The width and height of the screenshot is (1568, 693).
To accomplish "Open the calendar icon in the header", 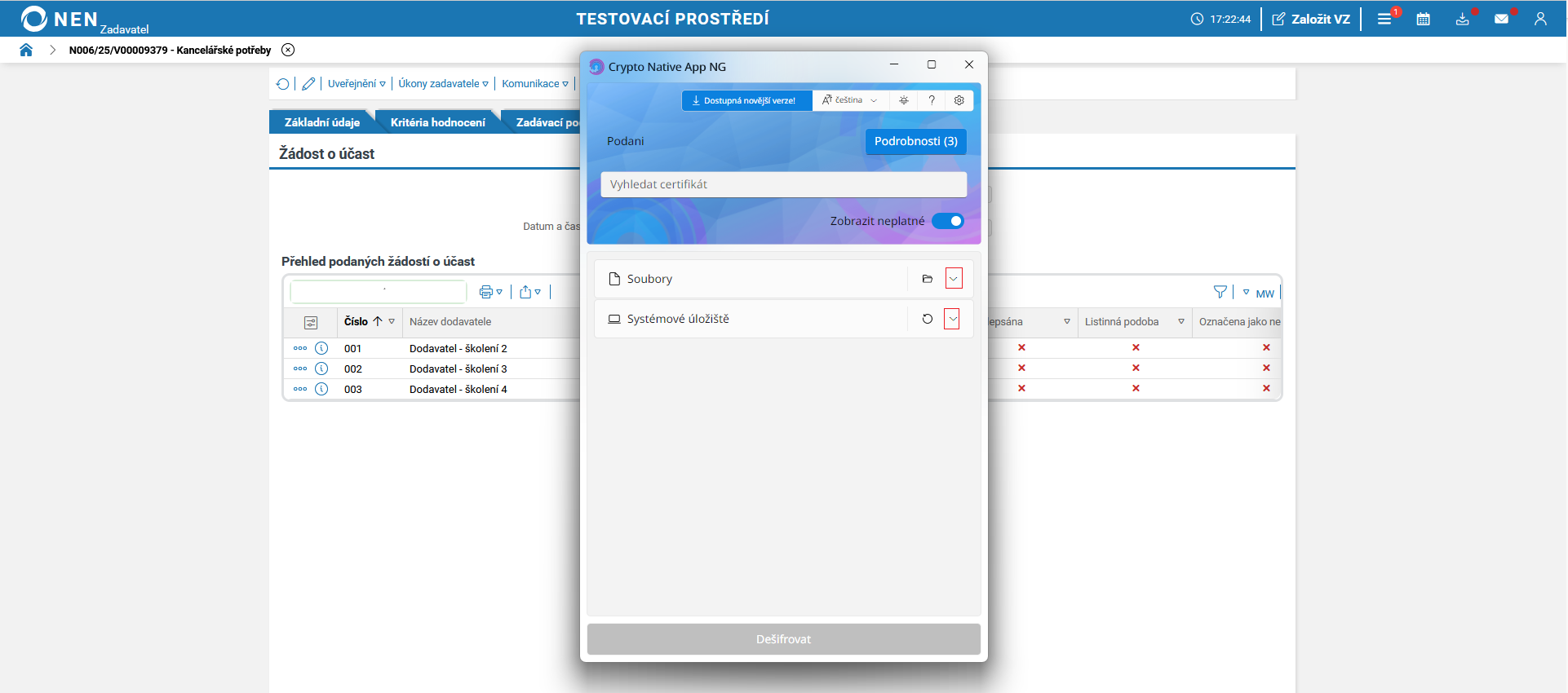I will click(1424, 19).
